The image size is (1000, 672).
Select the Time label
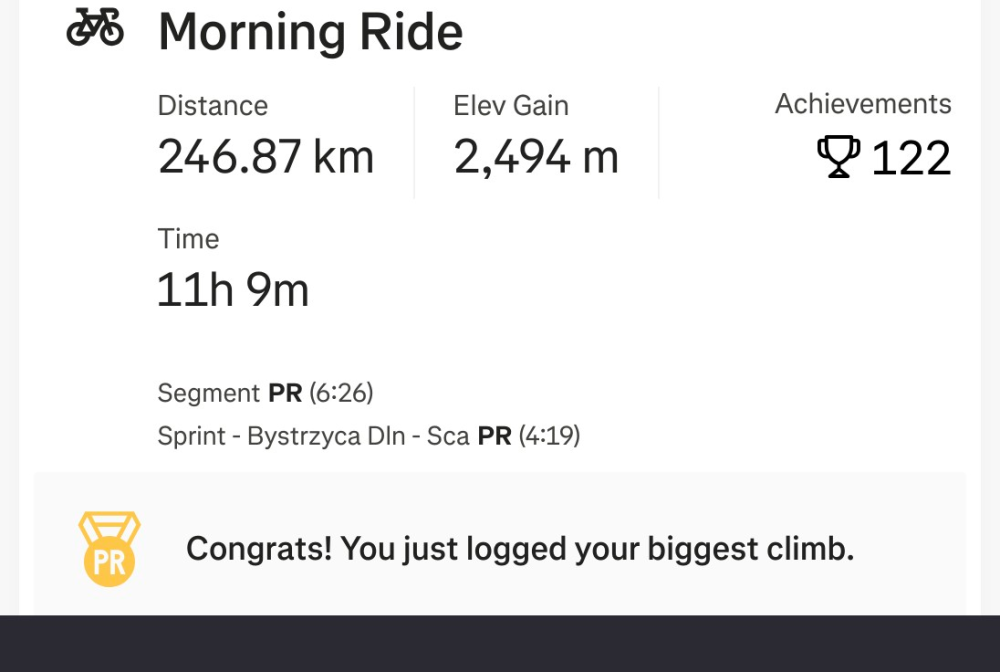pos(188,239)
